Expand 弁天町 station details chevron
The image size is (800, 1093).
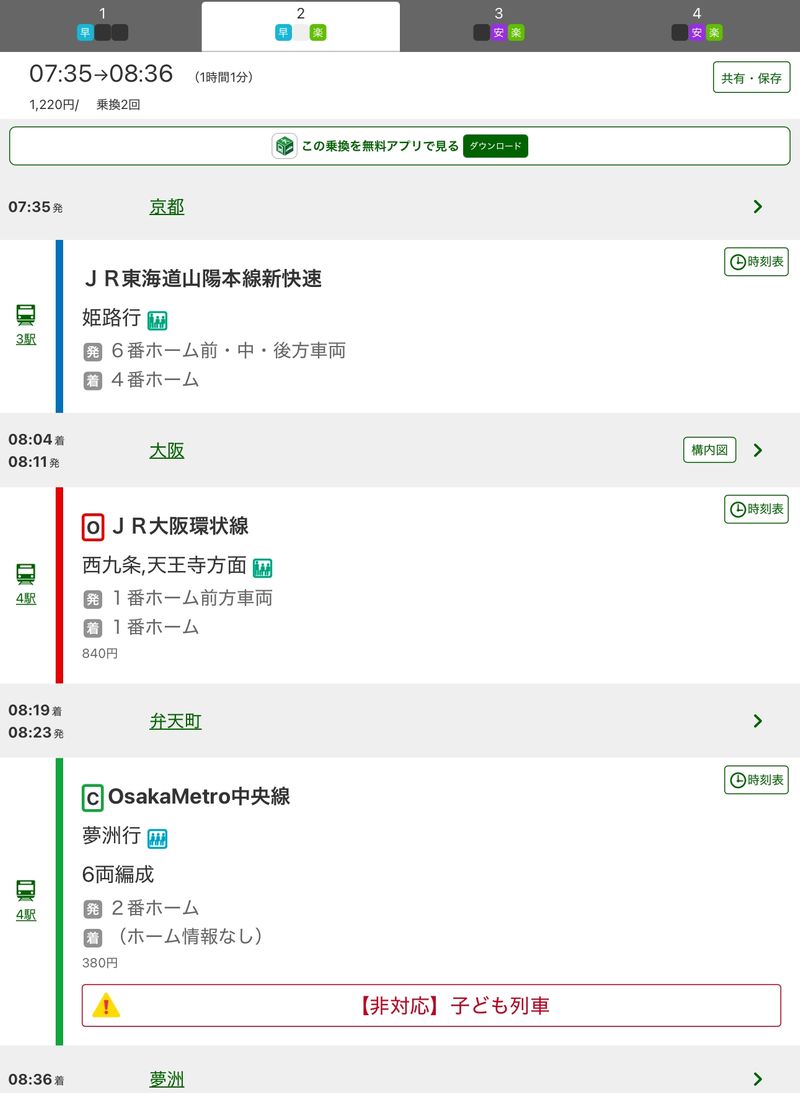(x=757, y=721)
